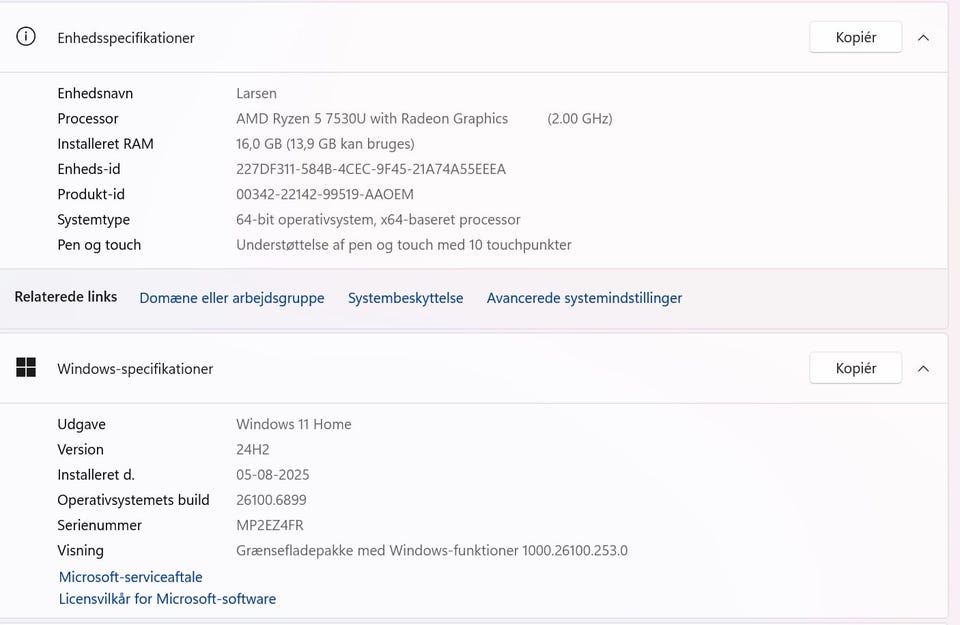Click the Windows 11 Home edition text
The height and width of the screenshot is (625, 960).
(x=293, y=424)
